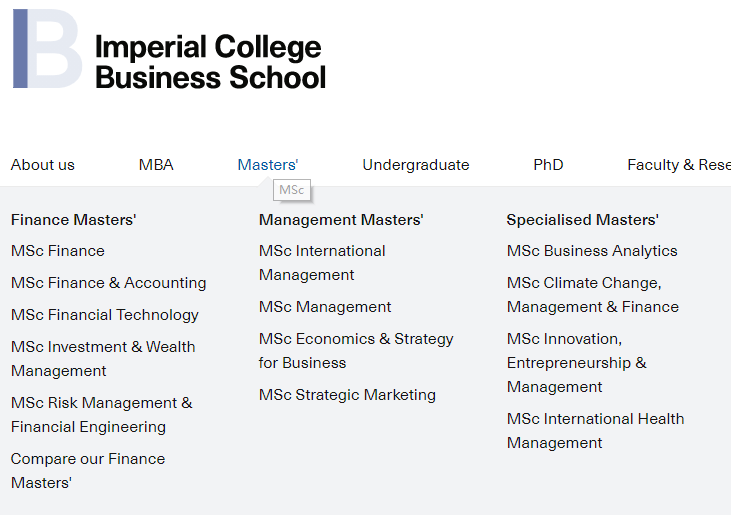731x515 pixels.
Task: Select MSc Strategic Marketing
Action: [347, 395]
